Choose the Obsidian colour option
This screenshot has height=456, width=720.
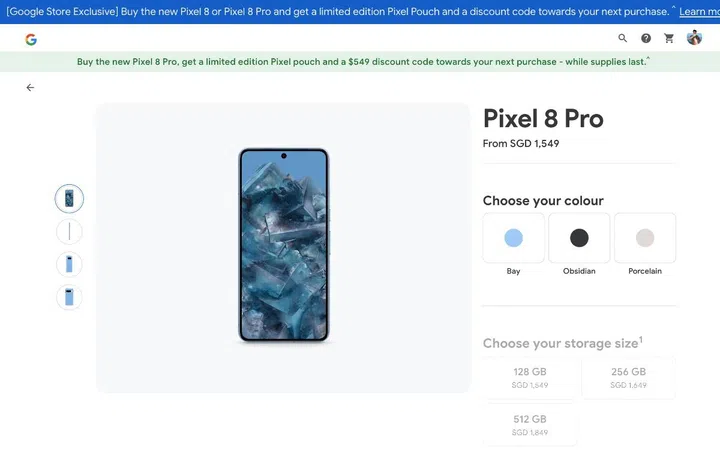[x=579, y=238]
